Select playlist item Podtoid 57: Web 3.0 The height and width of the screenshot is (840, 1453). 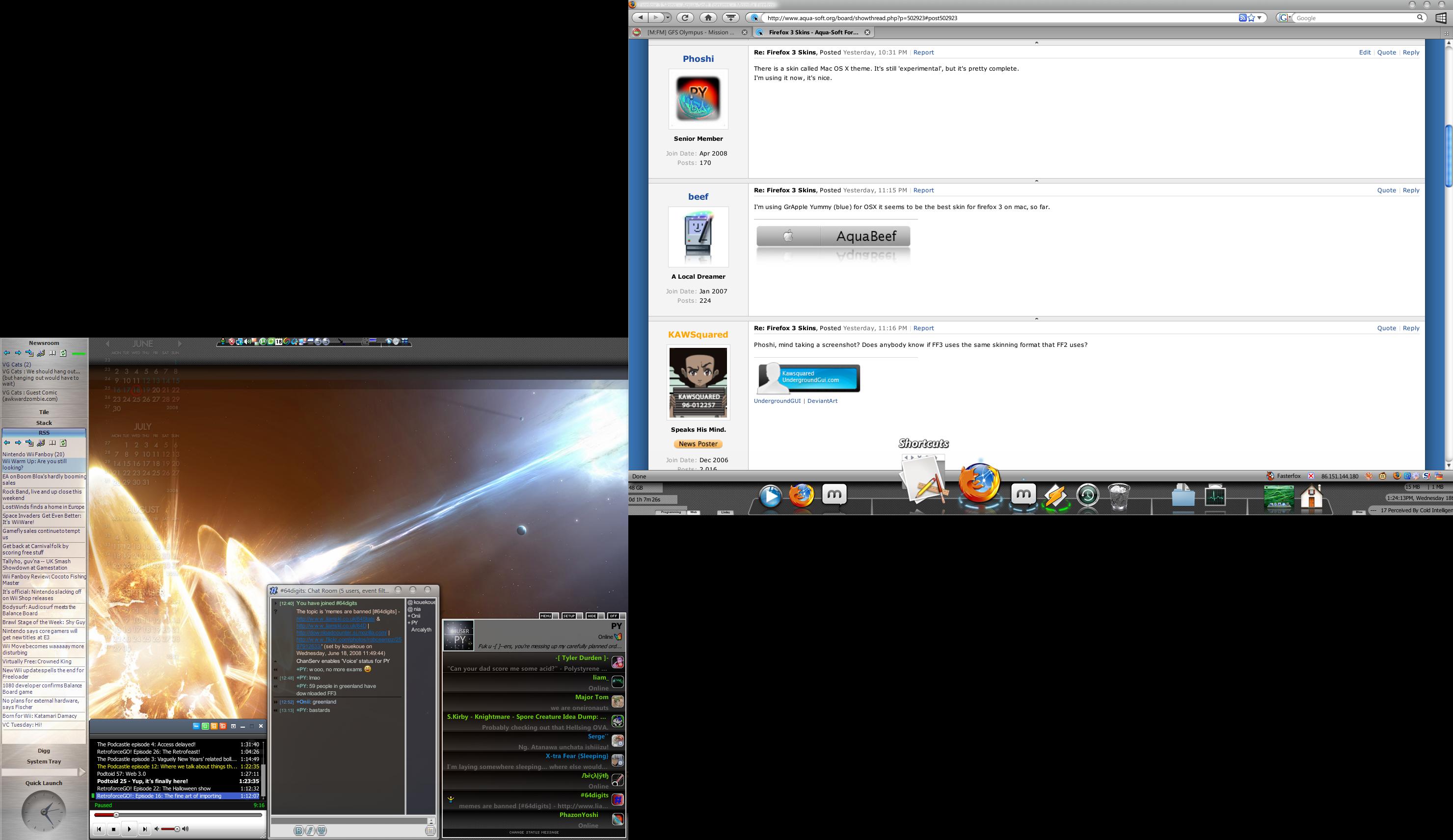coord(178,774)
